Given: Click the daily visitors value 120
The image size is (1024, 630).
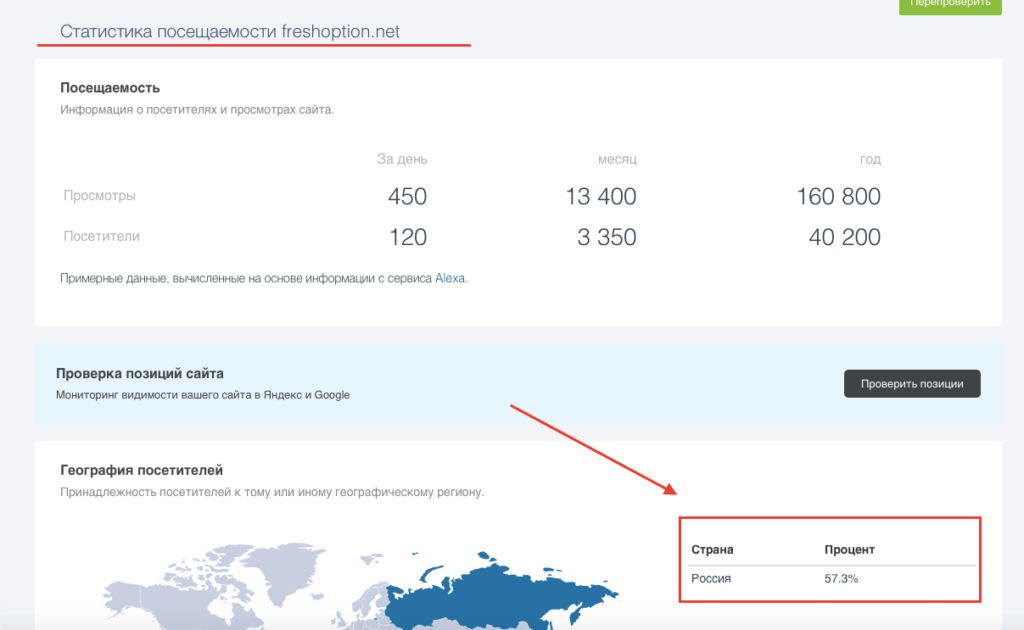Looking at the screenshot, I should 407,238.
